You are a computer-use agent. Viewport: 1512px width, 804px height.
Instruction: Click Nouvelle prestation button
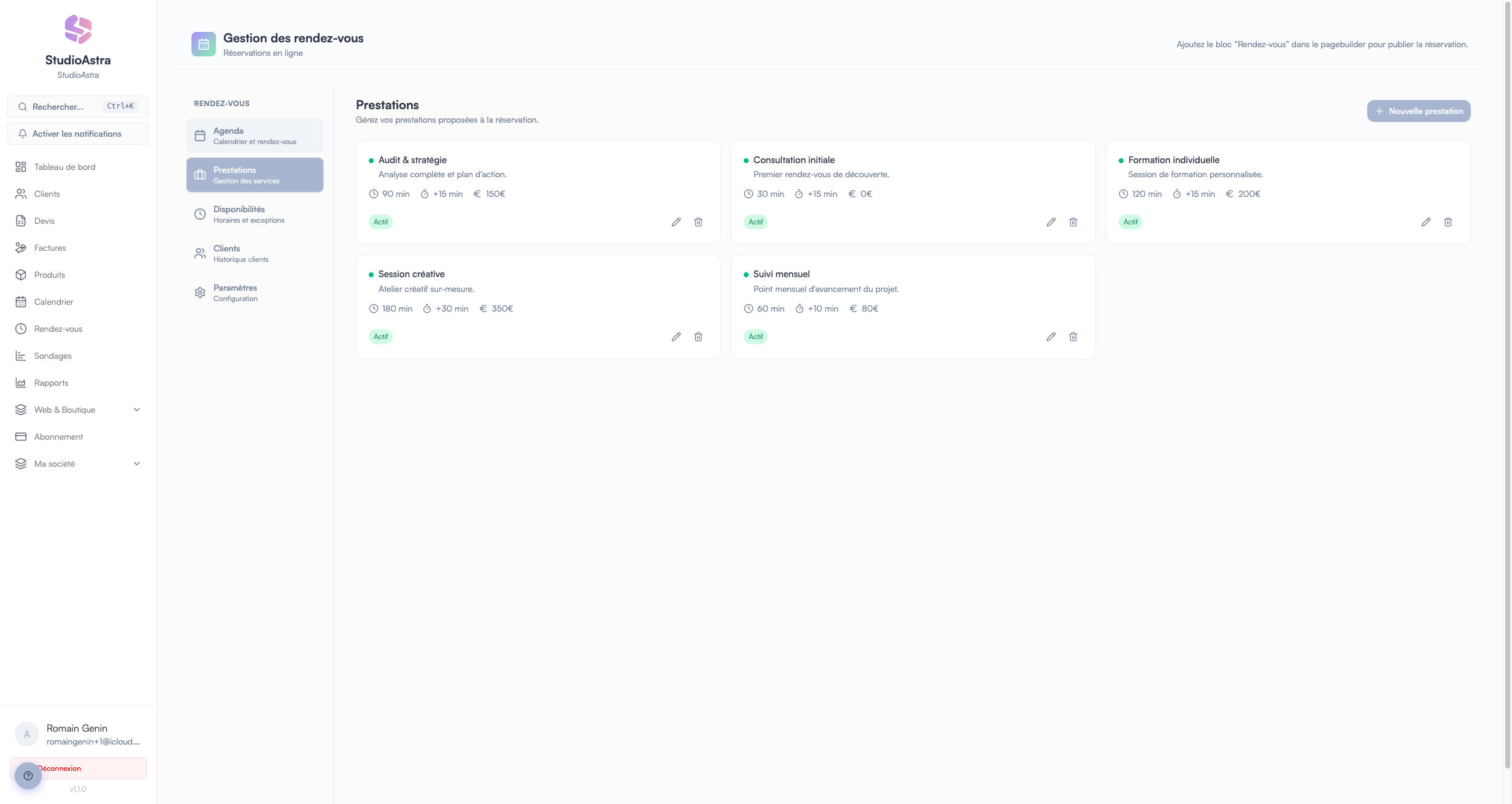pyautogui.click(x=1418, y=111)
